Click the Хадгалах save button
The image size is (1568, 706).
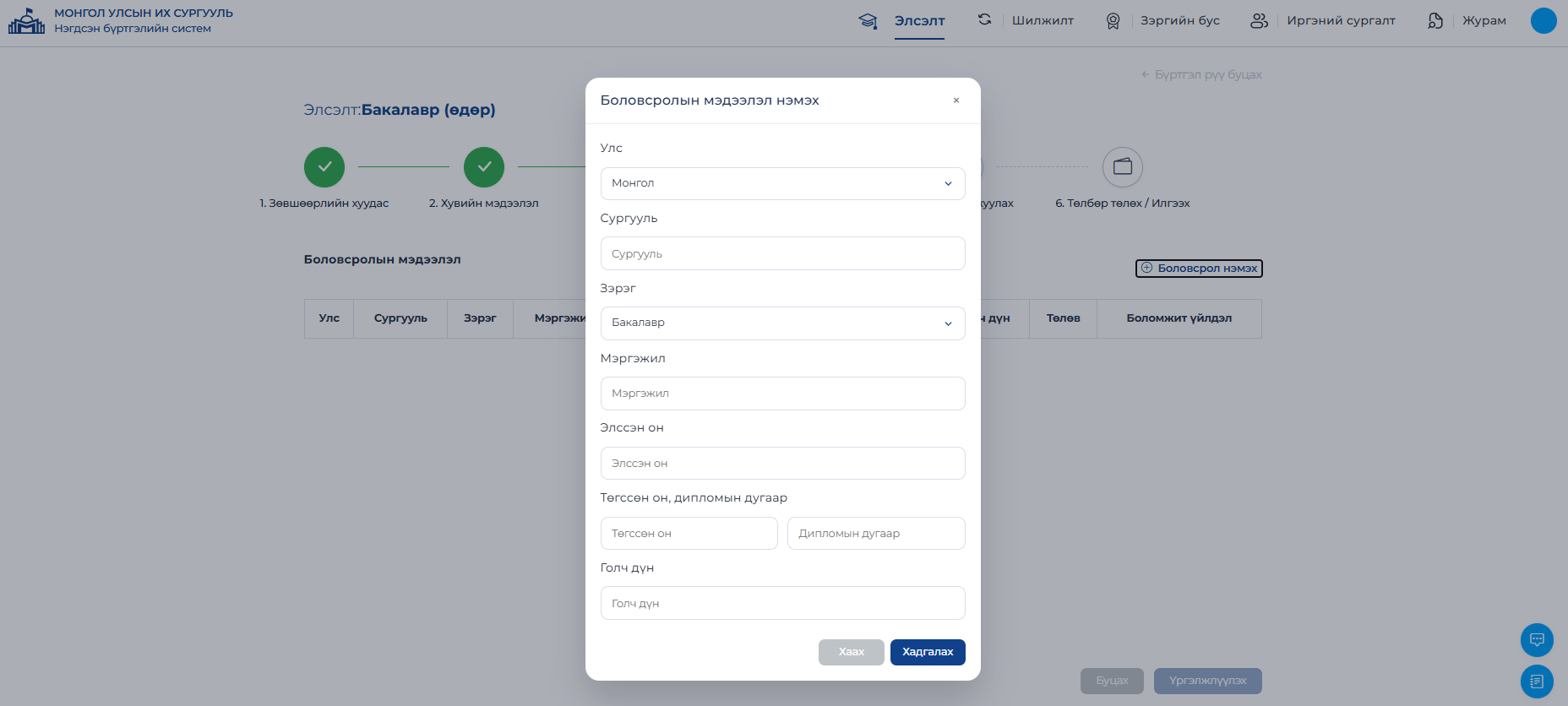(x=928, y=652)
